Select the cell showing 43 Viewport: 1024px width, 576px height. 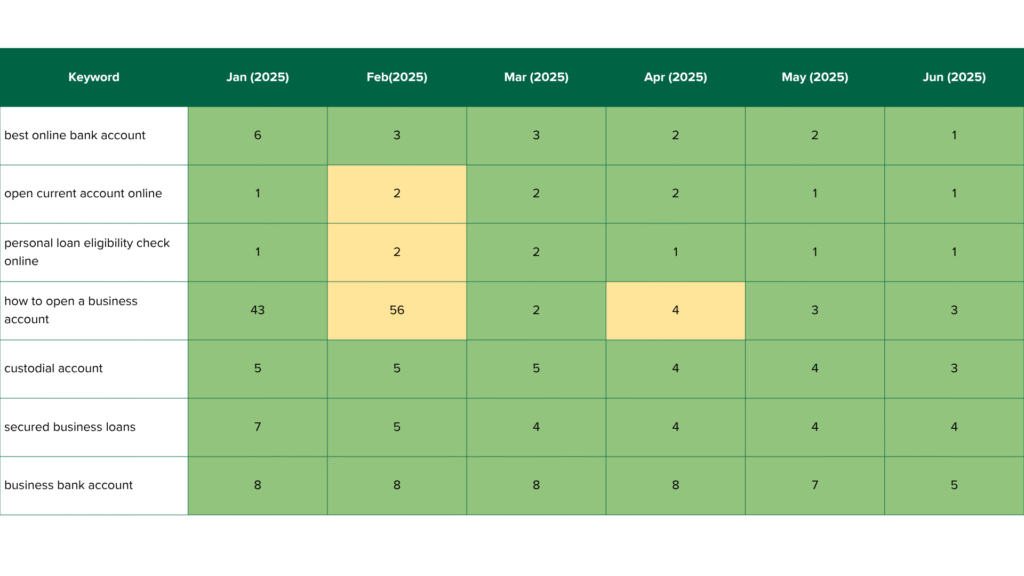click(x=257, y=310)
